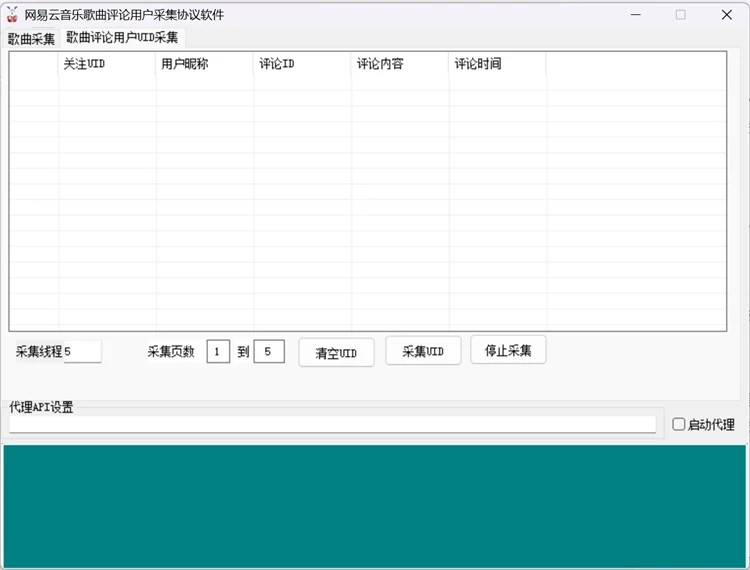The width and height of the screenshot is (750, 570).
Task: Focus the 采集线程 thread count field
Action: point(82,351)
